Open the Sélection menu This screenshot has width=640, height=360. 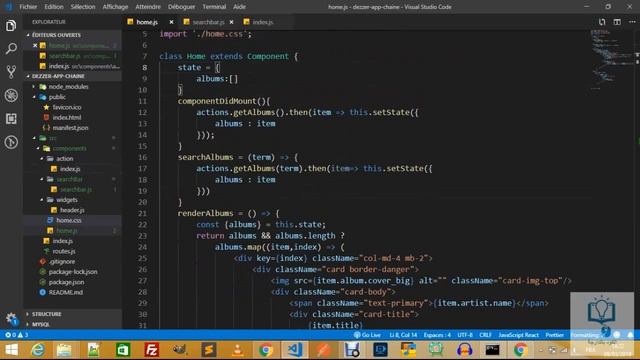[82, 7]
